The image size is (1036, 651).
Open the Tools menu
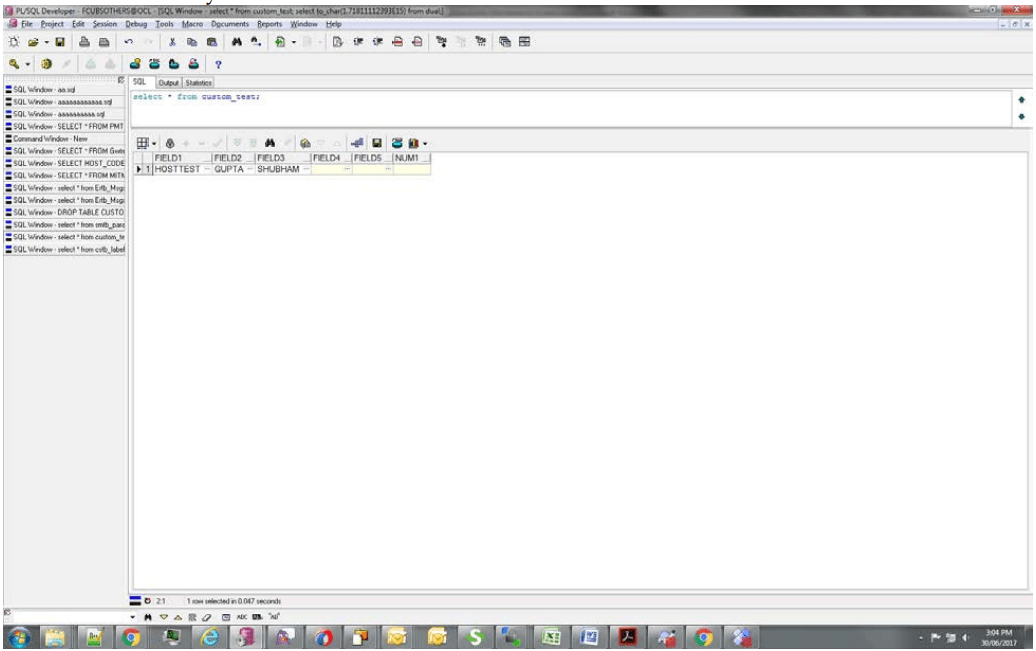tap(165, 24)
